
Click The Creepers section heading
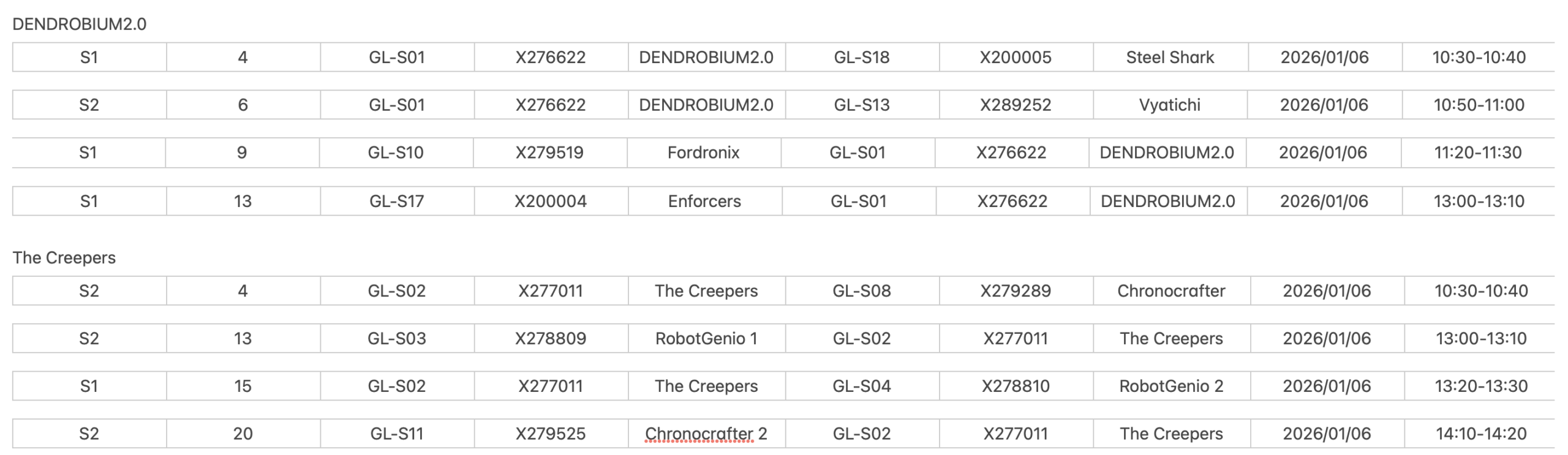[x=64, y=257]
